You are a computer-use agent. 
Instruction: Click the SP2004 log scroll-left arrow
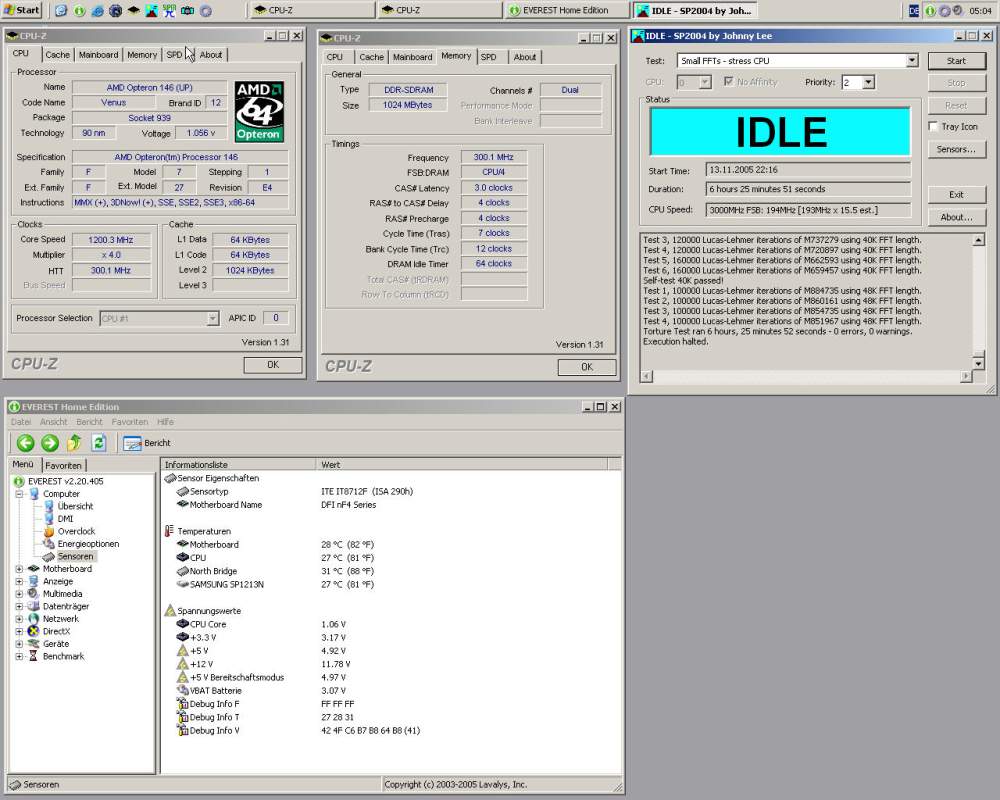tap(646, 376)
